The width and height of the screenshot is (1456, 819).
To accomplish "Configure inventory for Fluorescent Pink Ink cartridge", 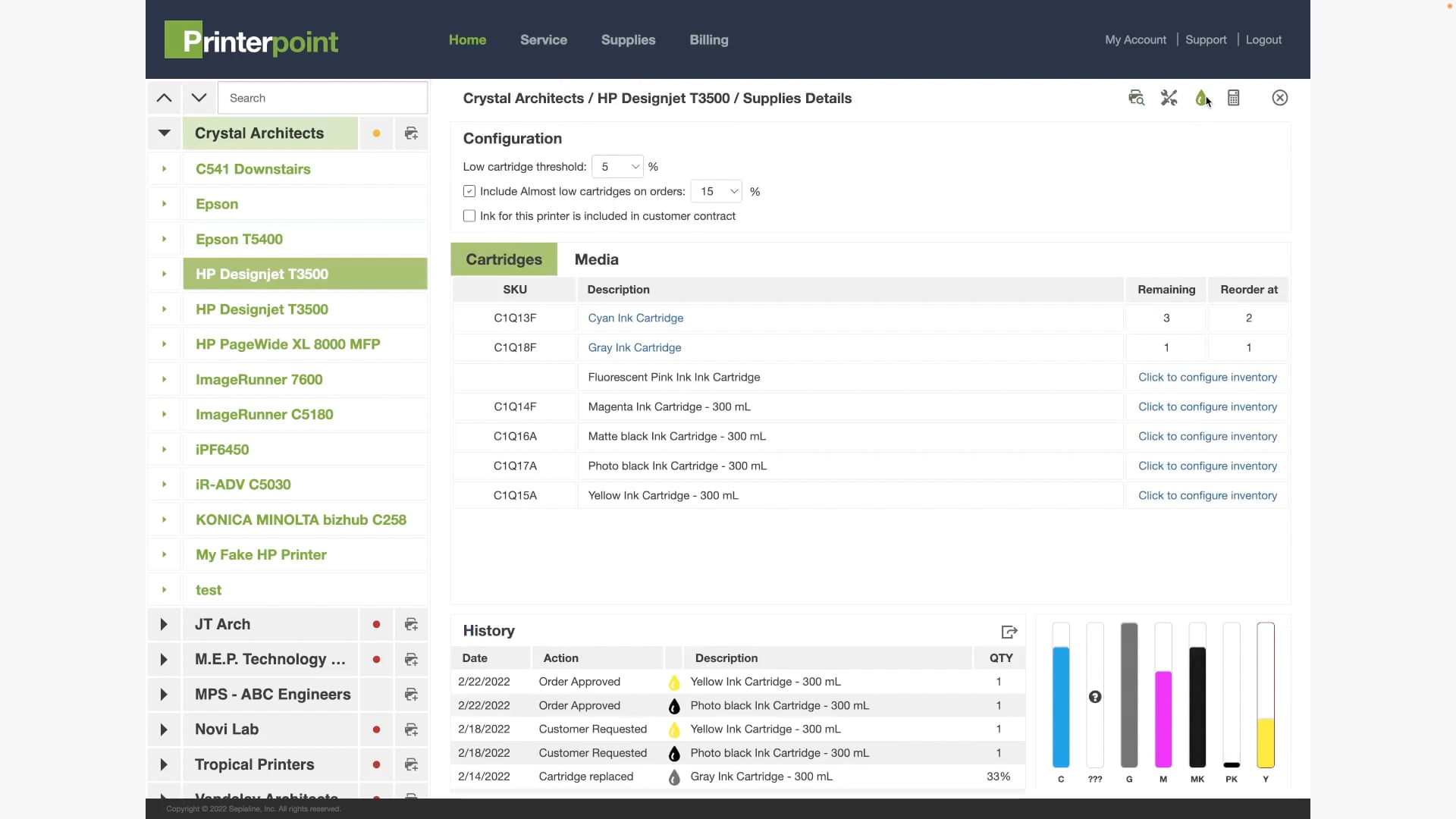I will [1207, 378].
